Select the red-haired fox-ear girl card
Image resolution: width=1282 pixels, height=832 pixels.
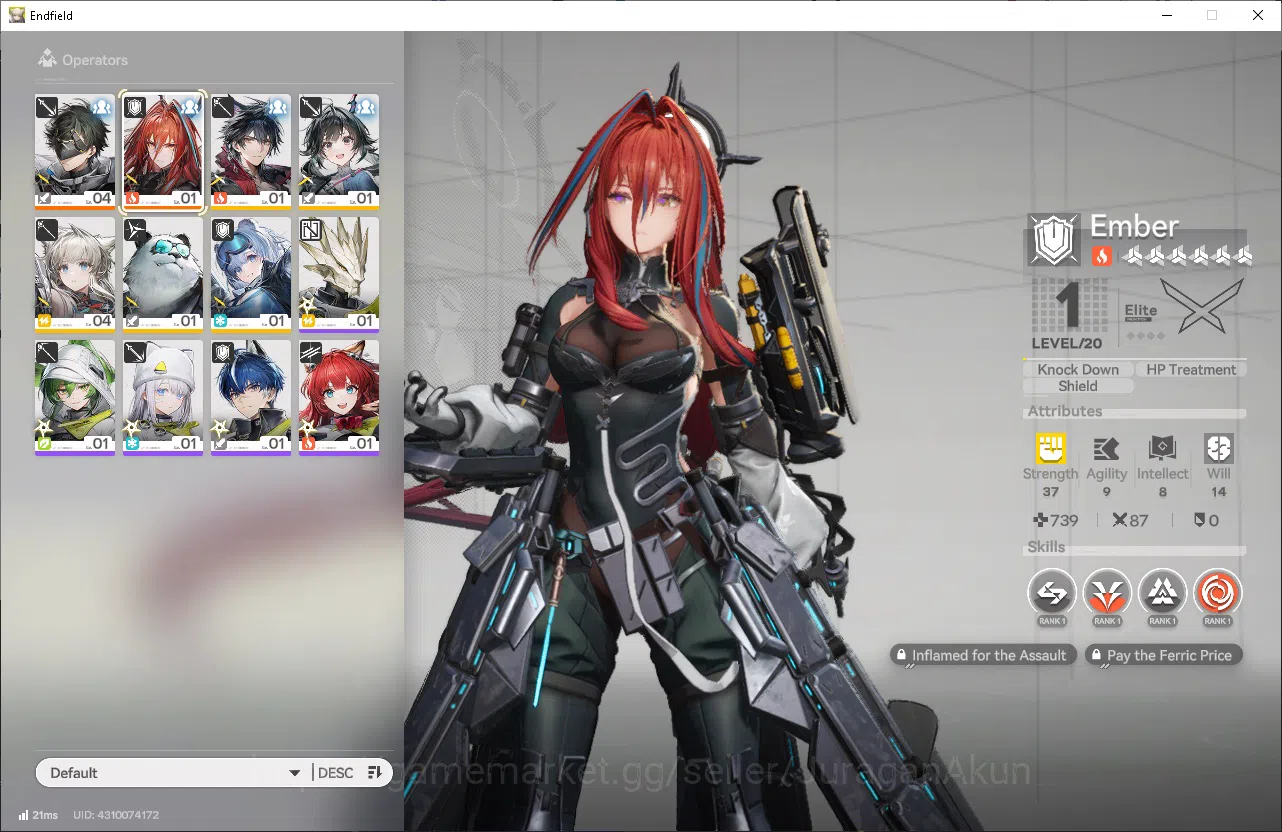pyautogui.click(x=339, y=398)
